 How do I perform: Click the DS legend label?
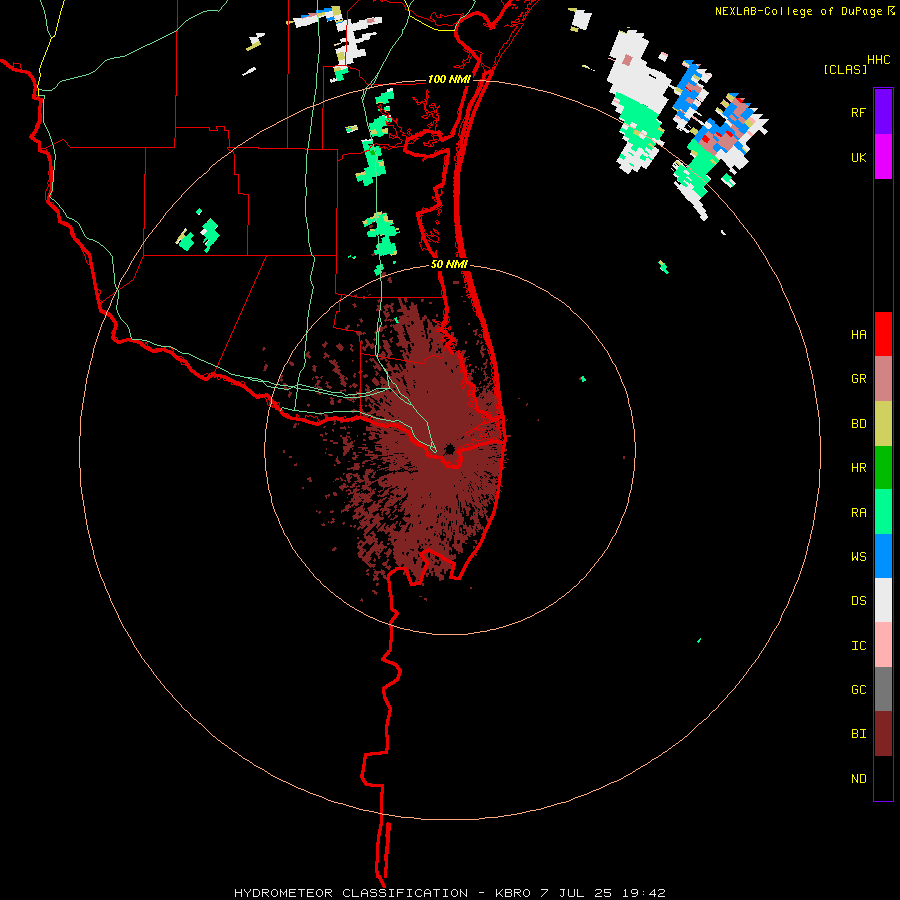click(858, 601)
